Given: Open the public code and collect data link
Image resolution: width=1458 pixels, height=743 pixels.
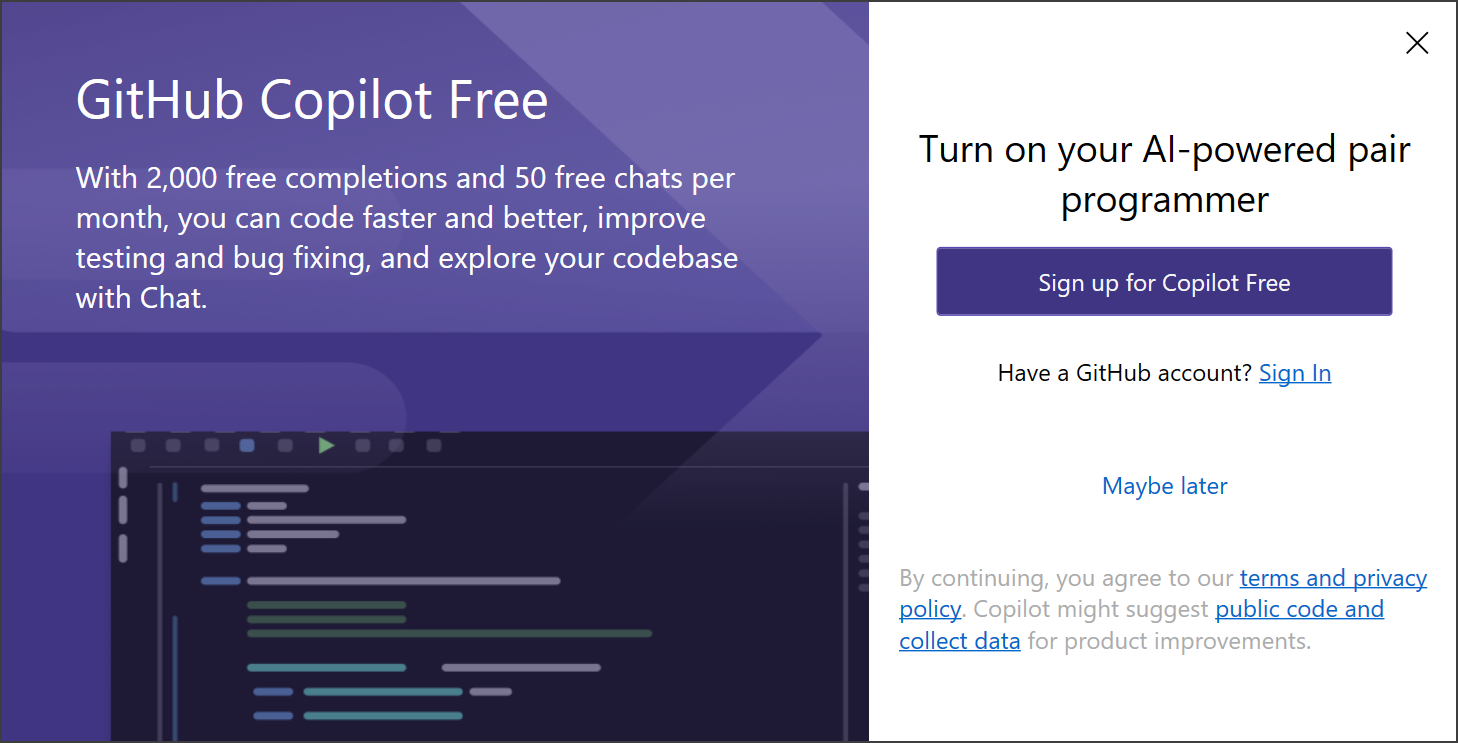Looking at the screenshot, I should 1299,608.
